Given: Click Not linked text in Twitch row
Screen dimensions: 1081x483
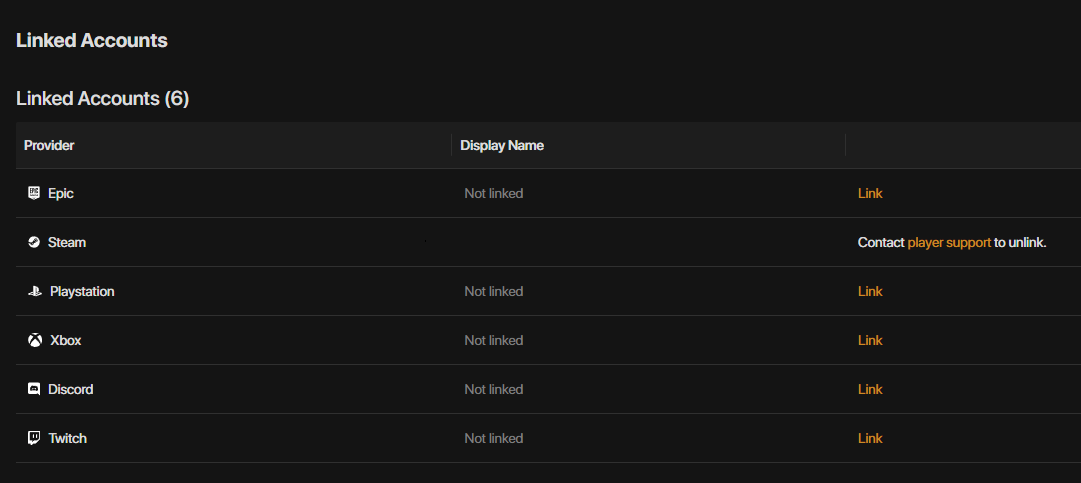Looking at the screenshot, I should [493, 438].
